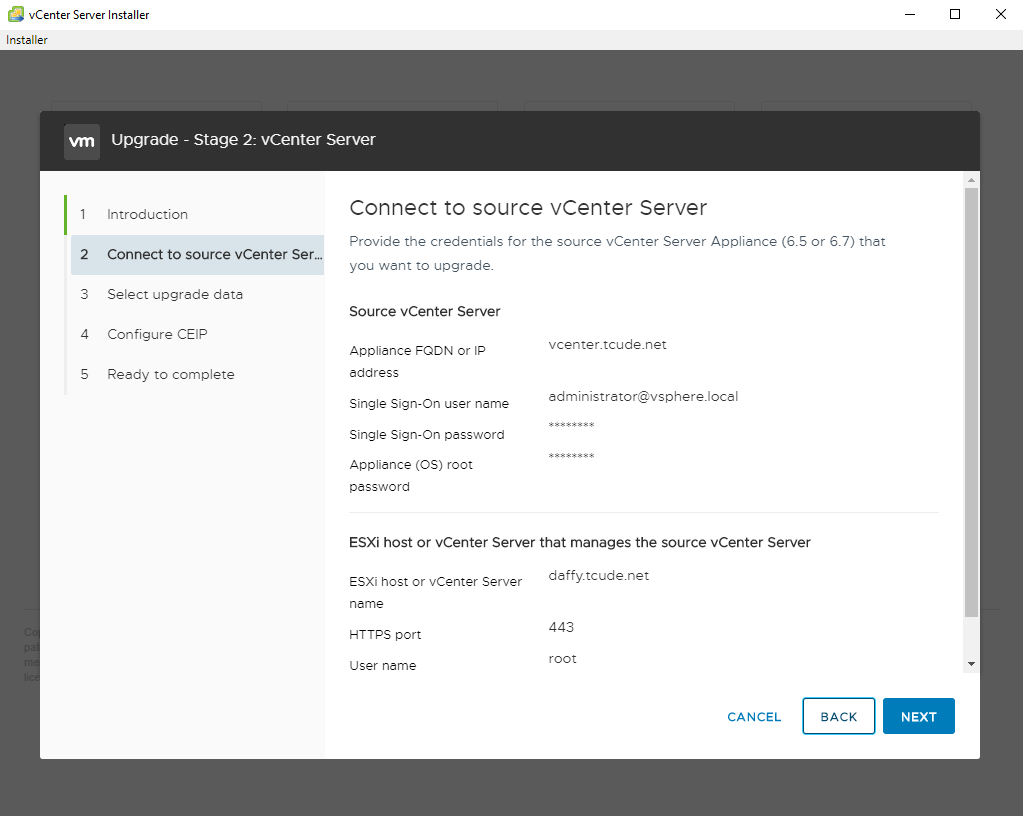Viewport: 1023px width, 816px height.
Task: Click the 'Source vCenter Server' section title
Action: pos(425,311)
